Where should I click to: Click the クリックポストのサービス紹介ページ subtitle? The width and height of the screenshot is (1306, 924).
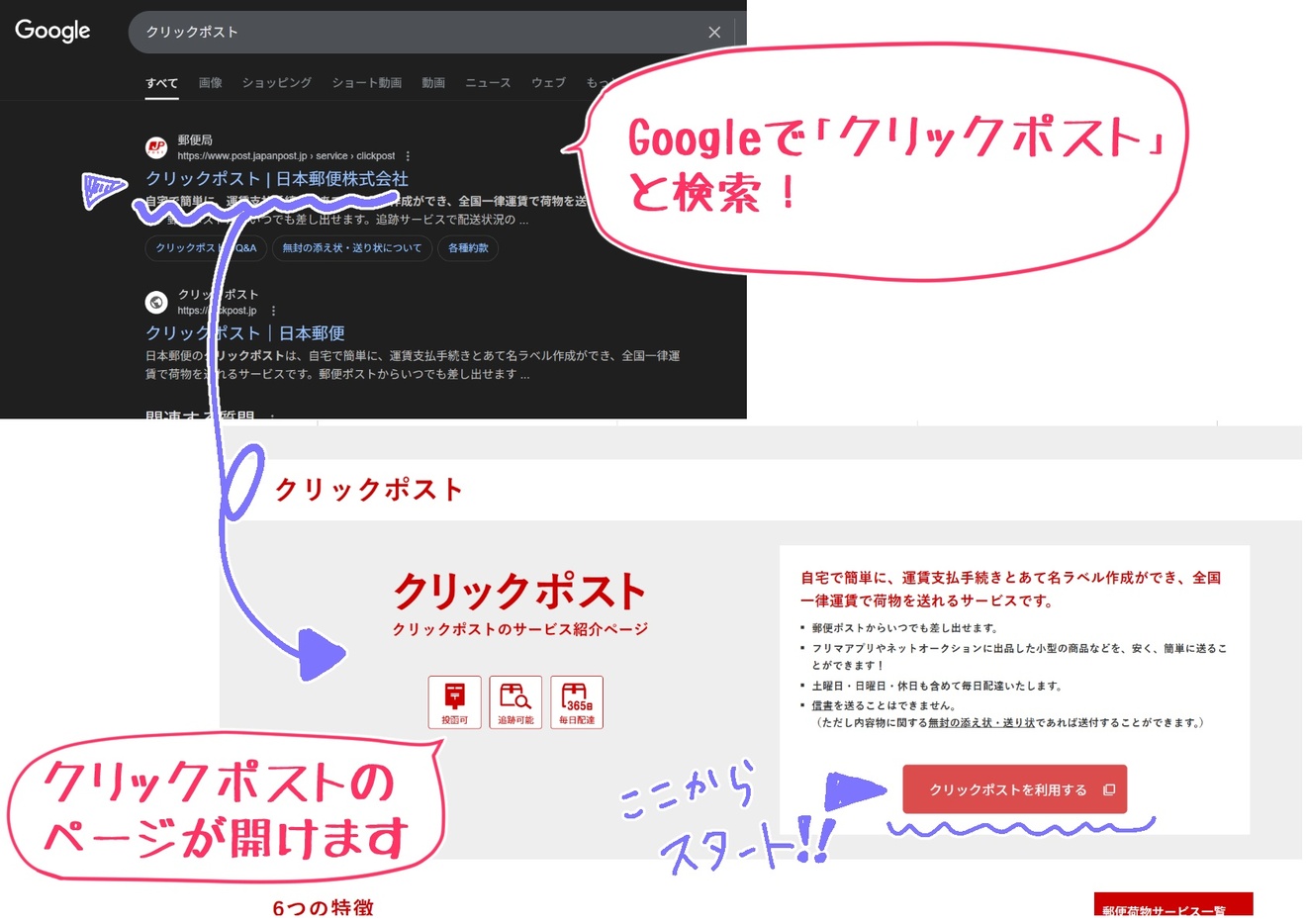pyautogui.click(x=519, y=629)
